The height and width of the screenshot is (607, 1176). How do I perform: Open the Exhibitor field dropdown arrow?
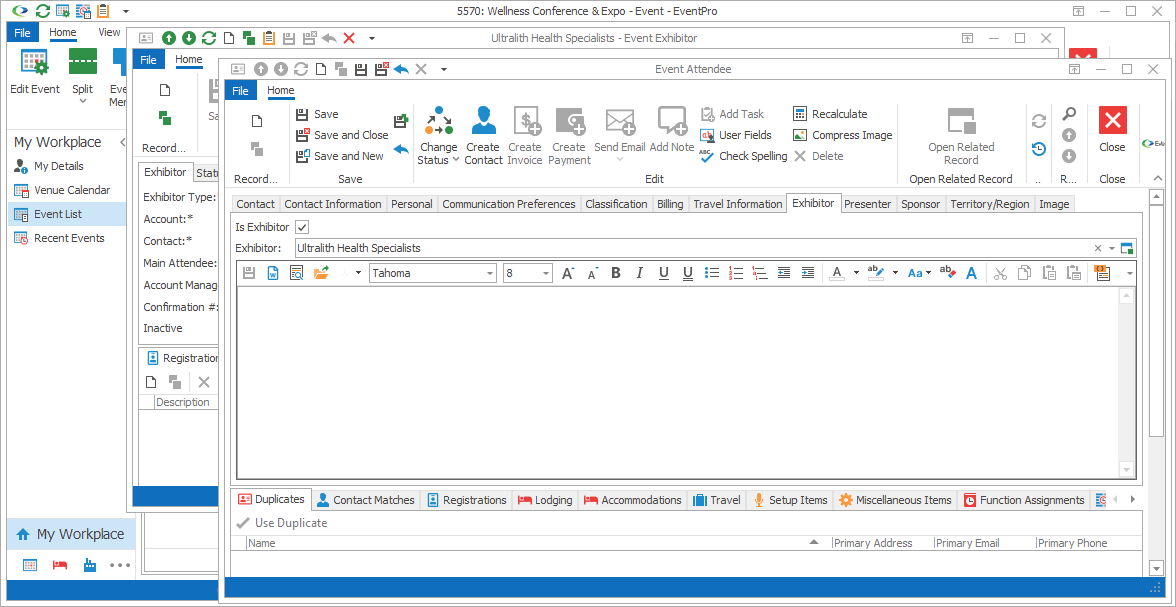[x=1112, y=248]
